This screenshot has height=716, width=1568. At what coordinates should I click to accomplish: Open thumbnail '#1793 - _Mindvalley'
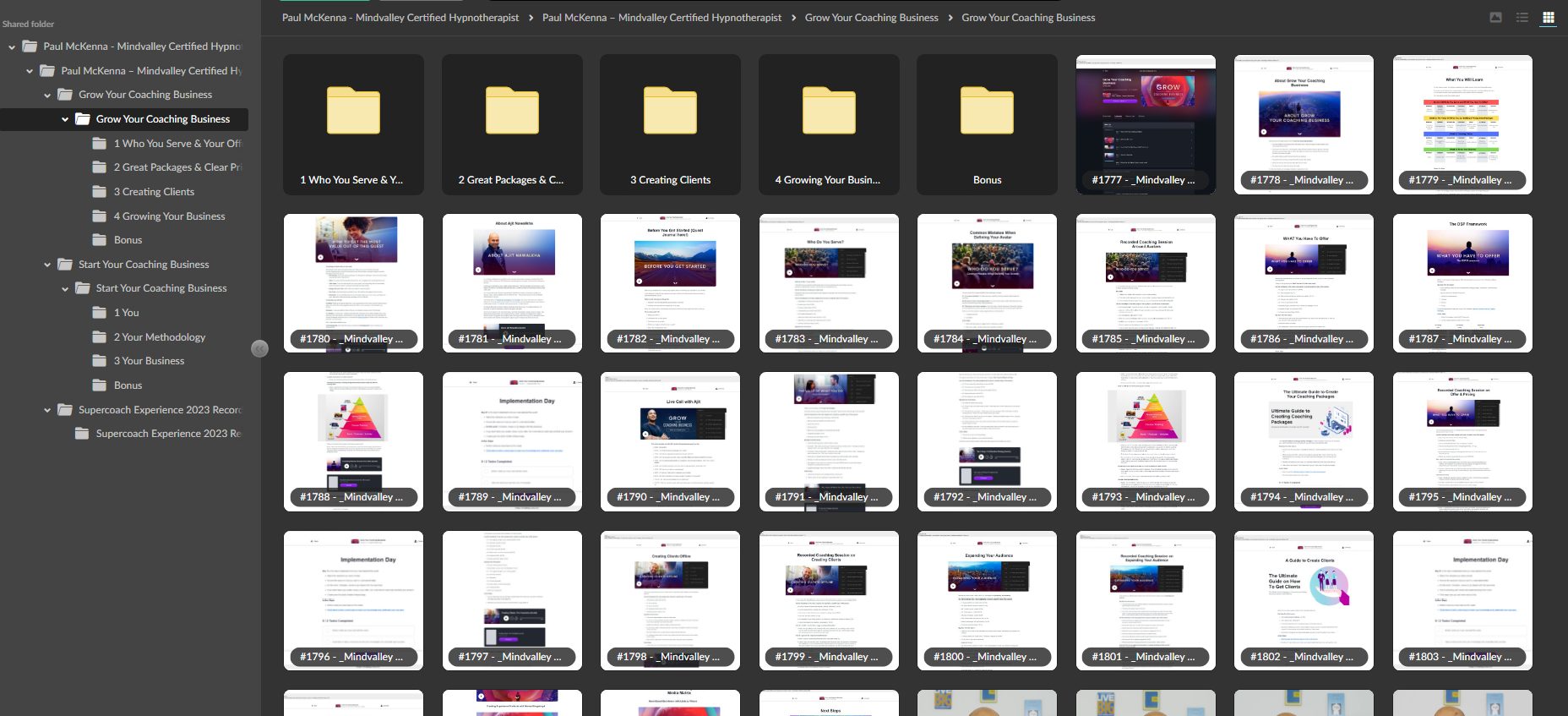click(x=1146, y=442)
